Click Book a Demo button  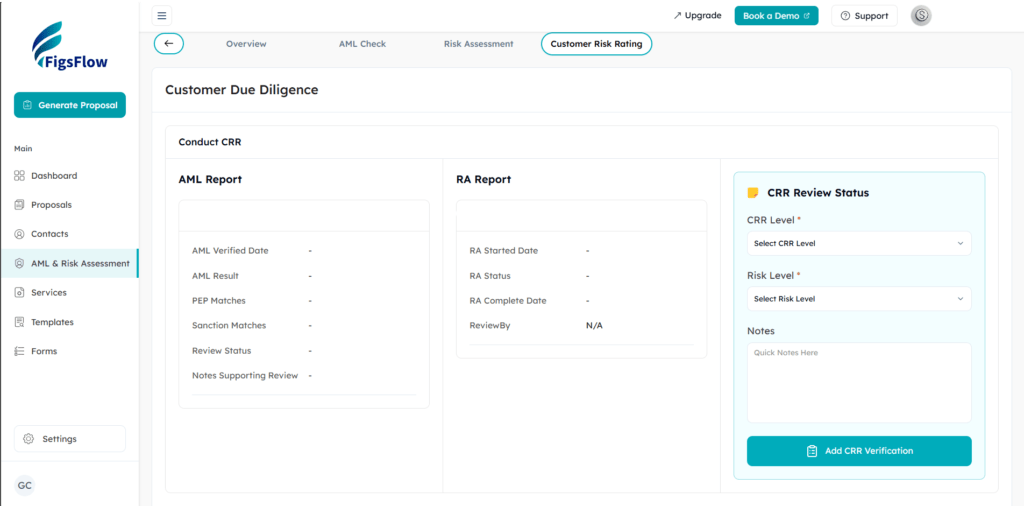[x=776, y=16]
